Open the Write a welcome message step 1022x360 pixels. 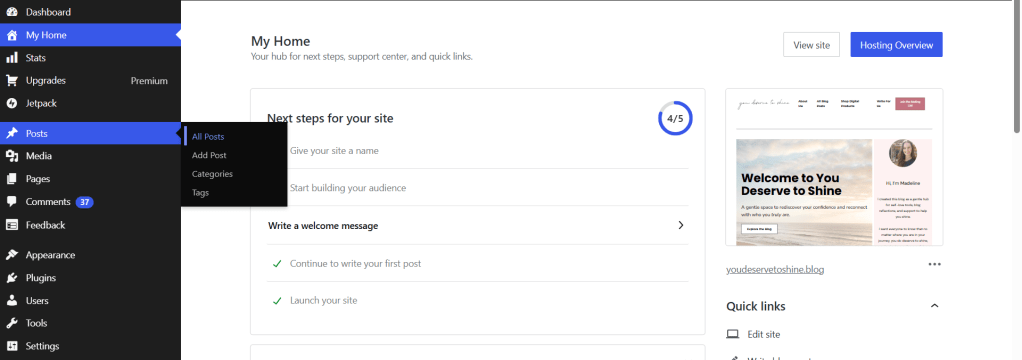pos(477,226)
